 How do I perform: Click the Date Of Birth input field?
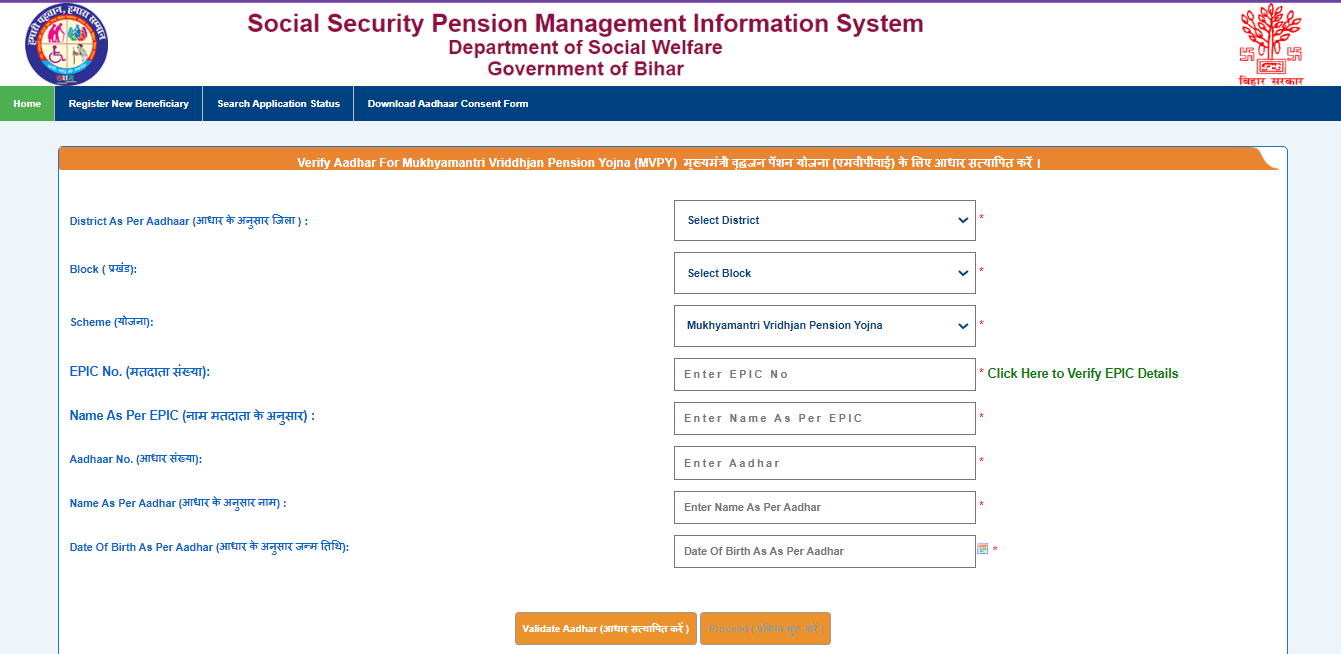pyautogui.click(x=824, y=551)
